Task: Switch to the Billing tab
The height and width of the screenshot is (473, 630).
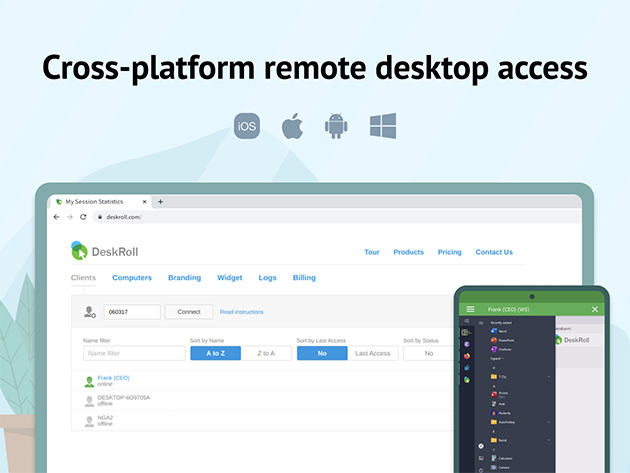Action: click(304, 278)
